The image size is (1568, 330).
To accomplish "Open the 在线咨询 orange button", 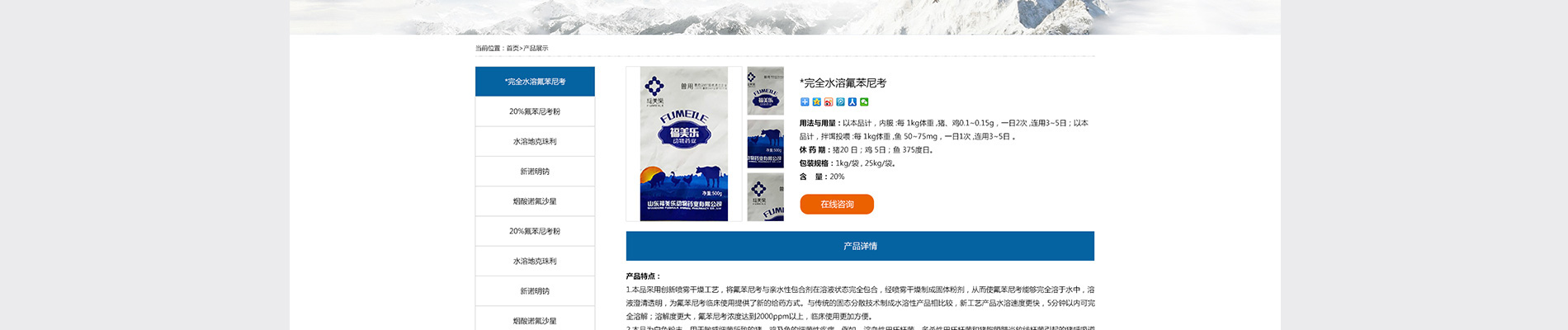I will point(837,204).
